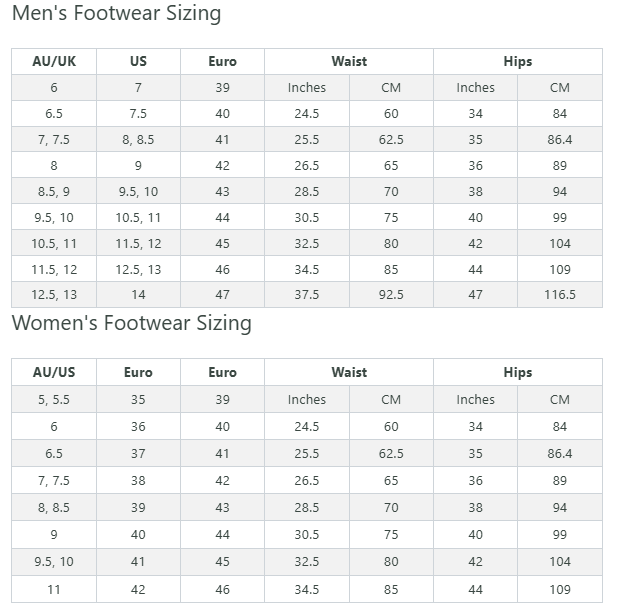
Task: Click "9.5, 10" in women's AU/US column
Action: pos(54,563)
